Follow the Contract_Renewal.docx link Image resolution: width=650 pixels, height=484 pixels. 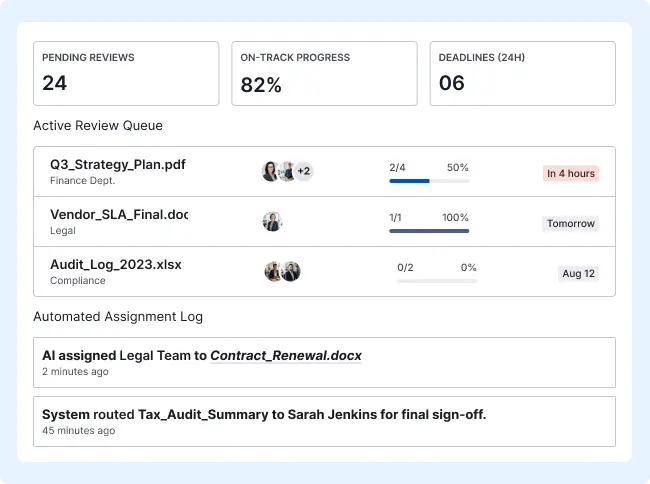286,356
